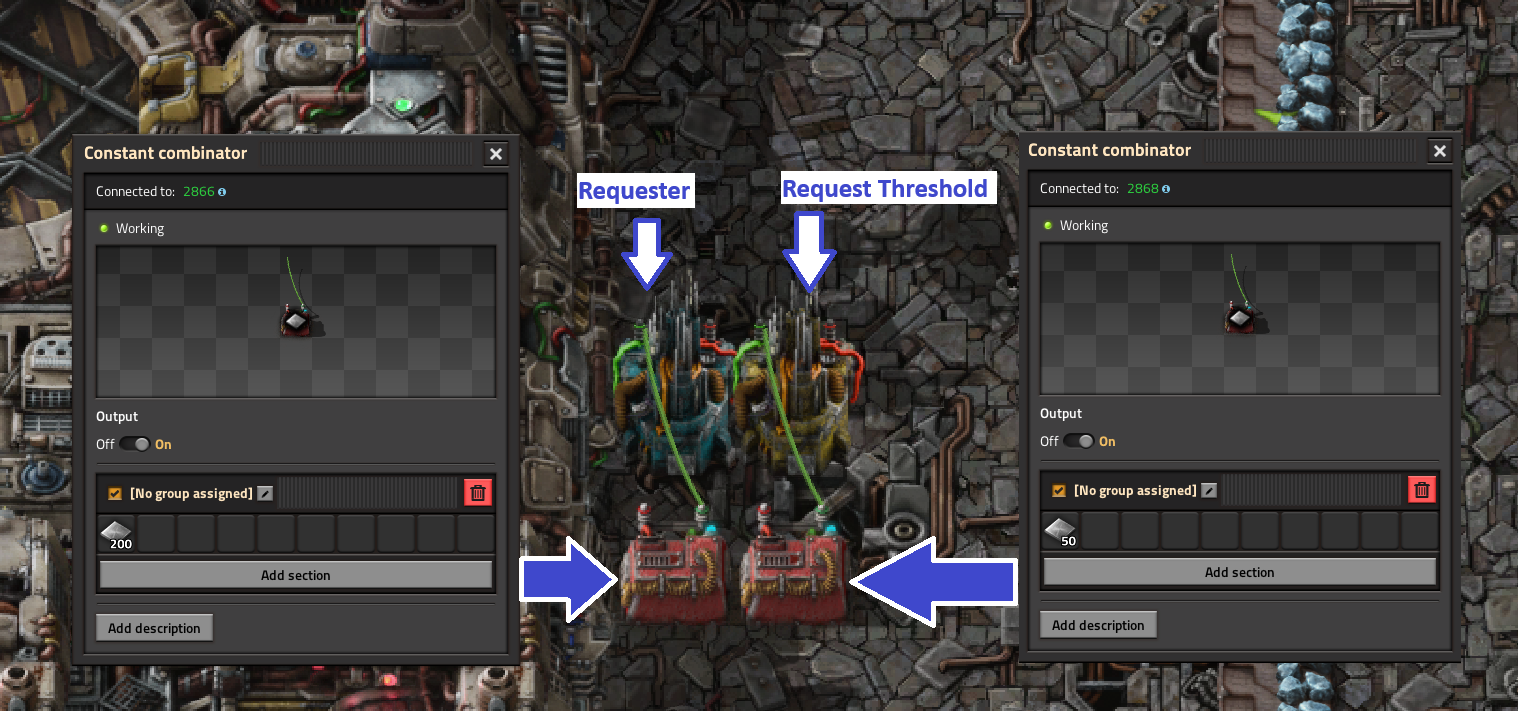The image size is (1518, 711).
Task: Select empty signal slot beside 200 plate
Action: click(x=157, y=534)
